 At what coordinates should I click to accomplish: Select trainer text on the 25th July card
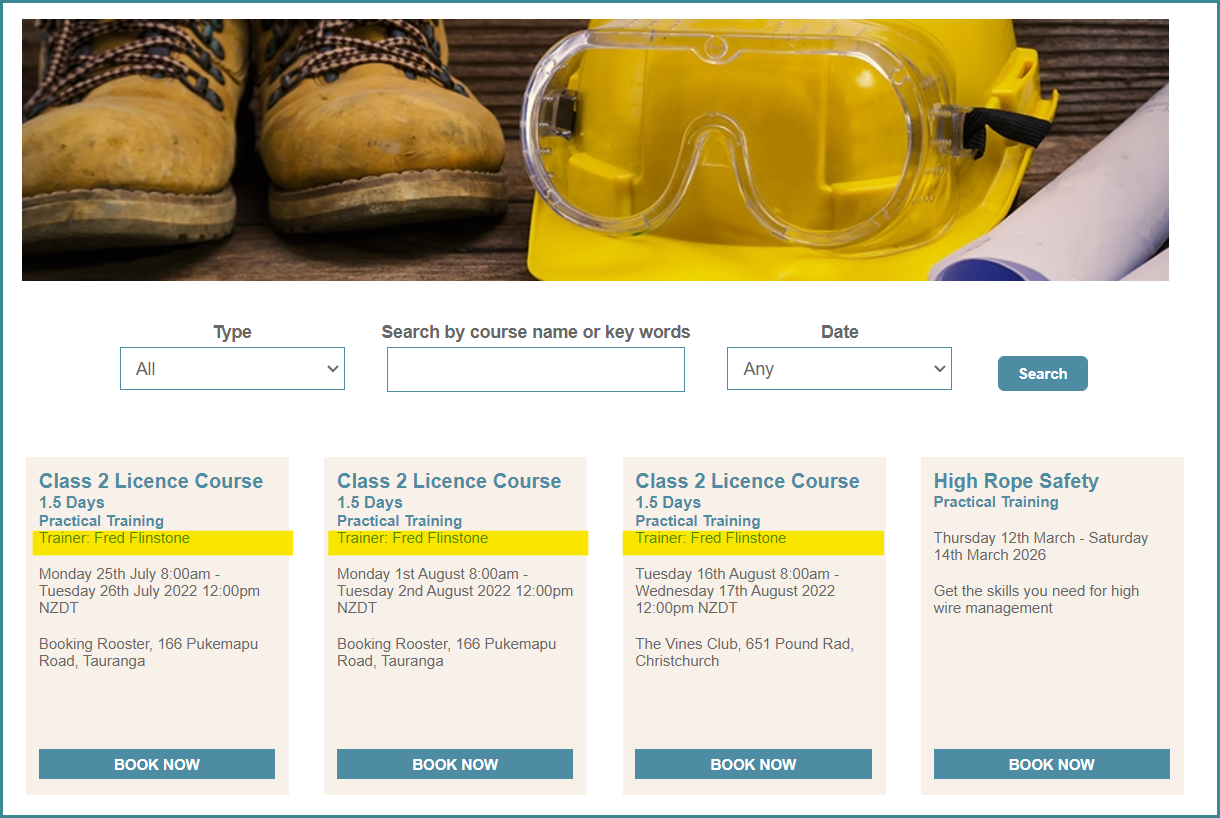coord(114,538)
